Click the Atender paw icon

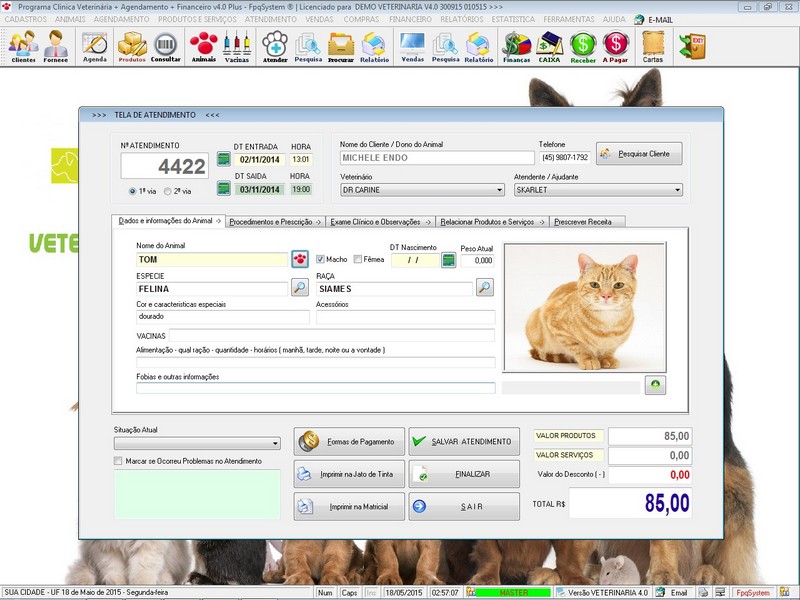[x=275, y=46]
